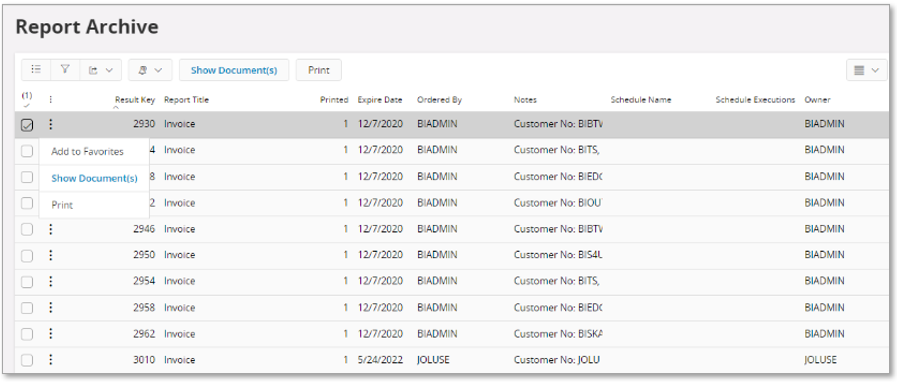The image size is (897, 382).
Task: Click result key 2946 cell
Action: coord(144,229)
